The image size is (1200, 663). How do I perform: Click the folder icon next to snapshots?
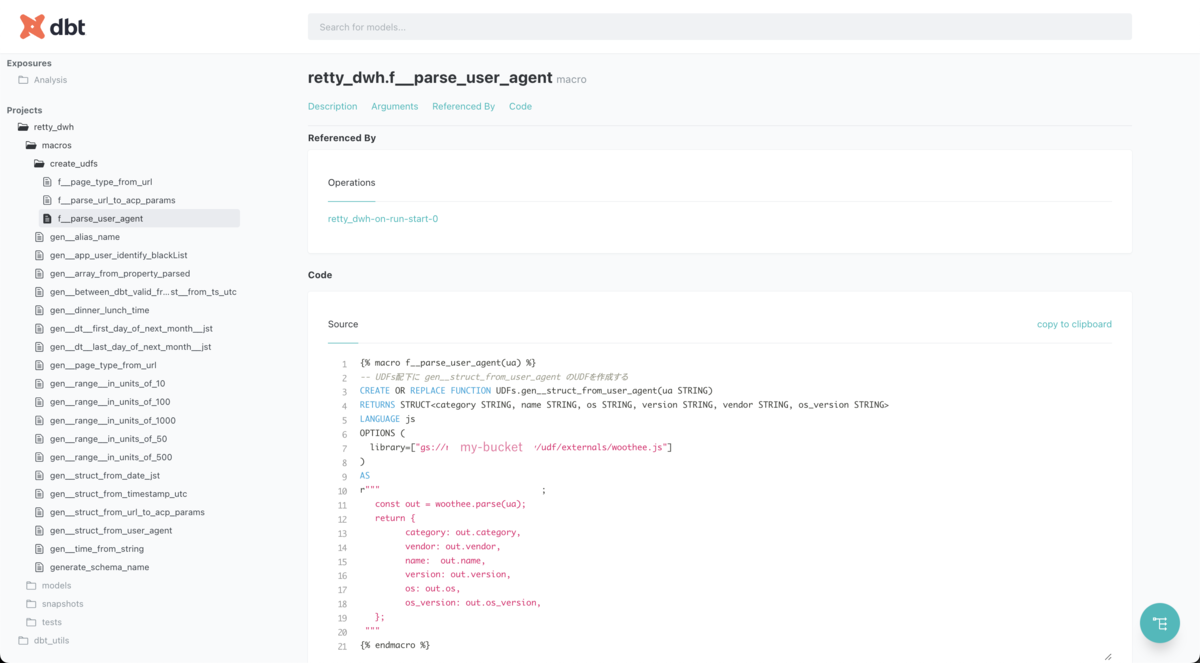tap(30, 603)
